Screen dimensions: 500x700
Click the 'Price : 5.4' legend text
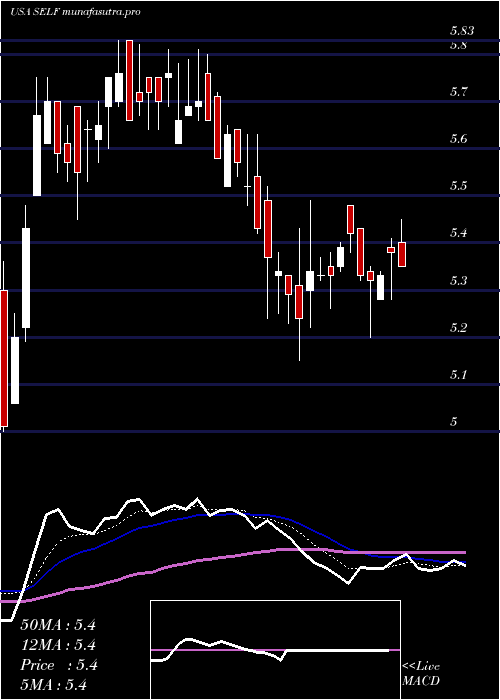click(x=58, y=665)
